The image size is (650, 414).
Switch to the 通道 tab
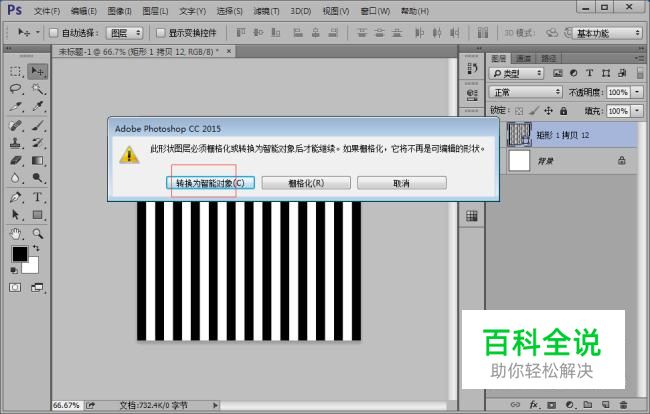tap(524, 58)
